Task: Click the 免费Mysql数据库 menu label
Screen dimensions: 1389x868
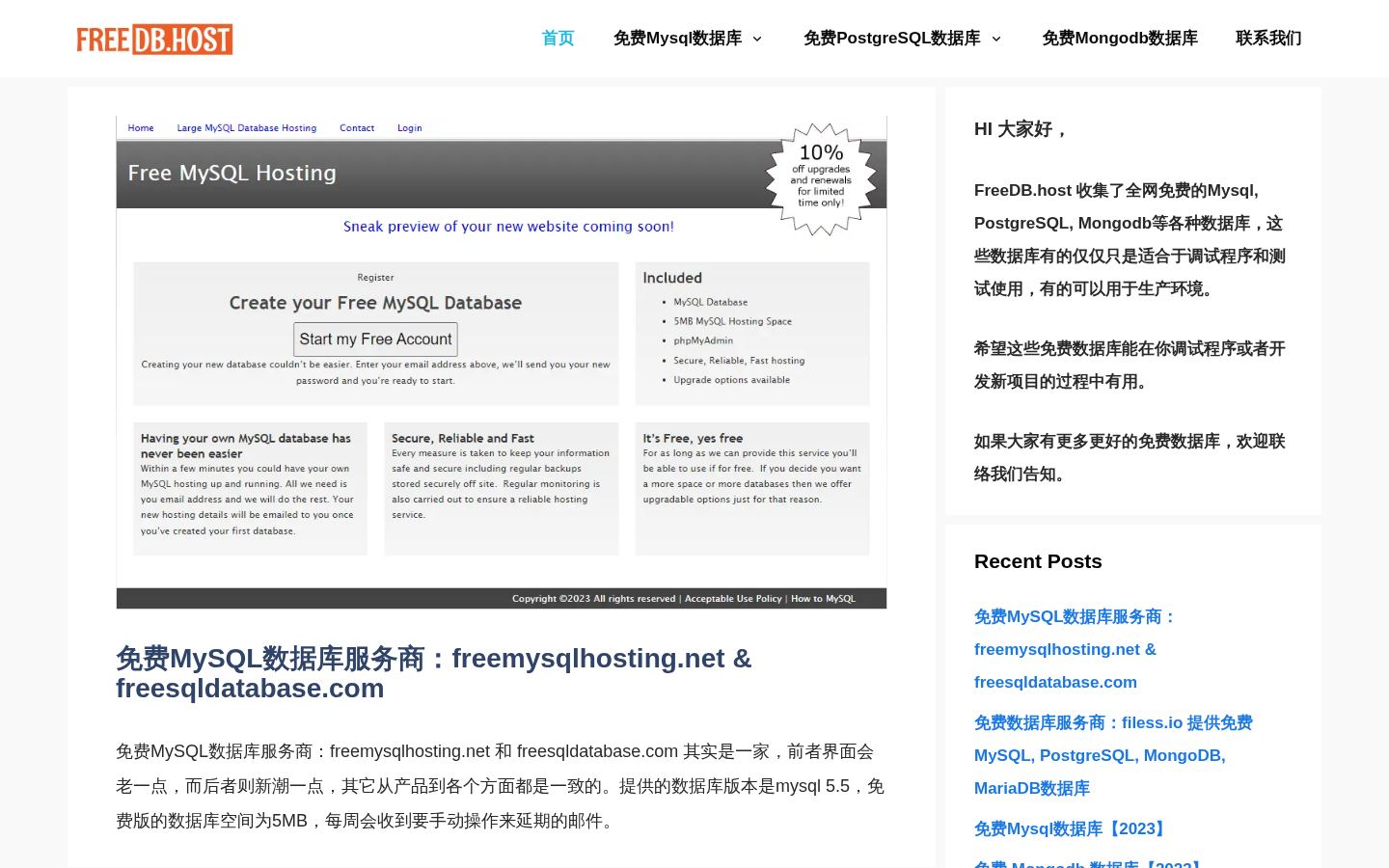Action: (x=677, y=39)
